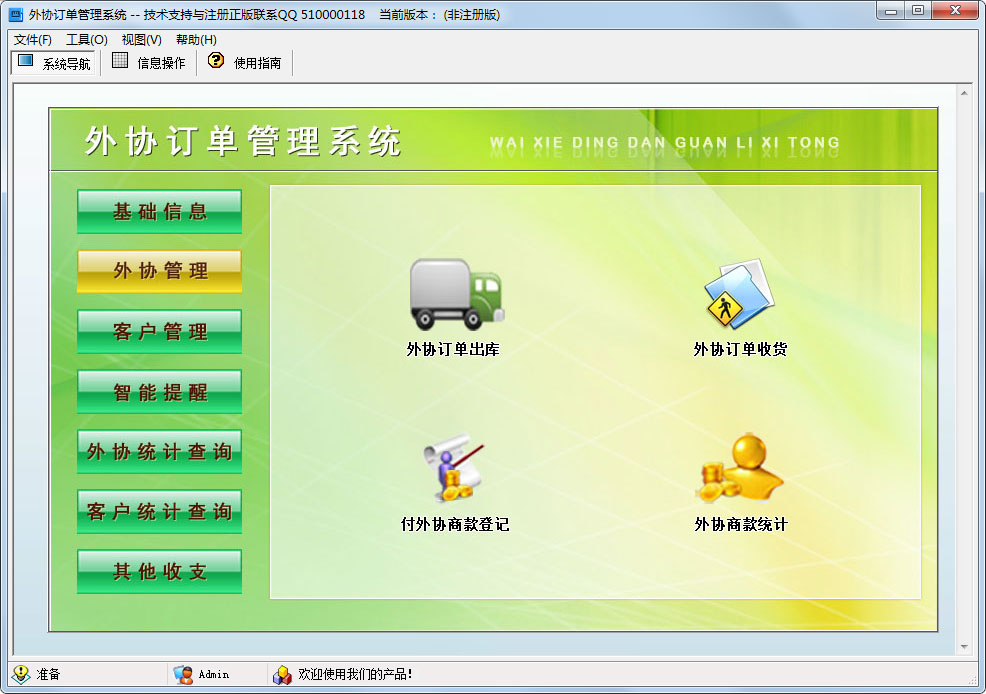Open the 其他收支 section

tap(160, 572)
